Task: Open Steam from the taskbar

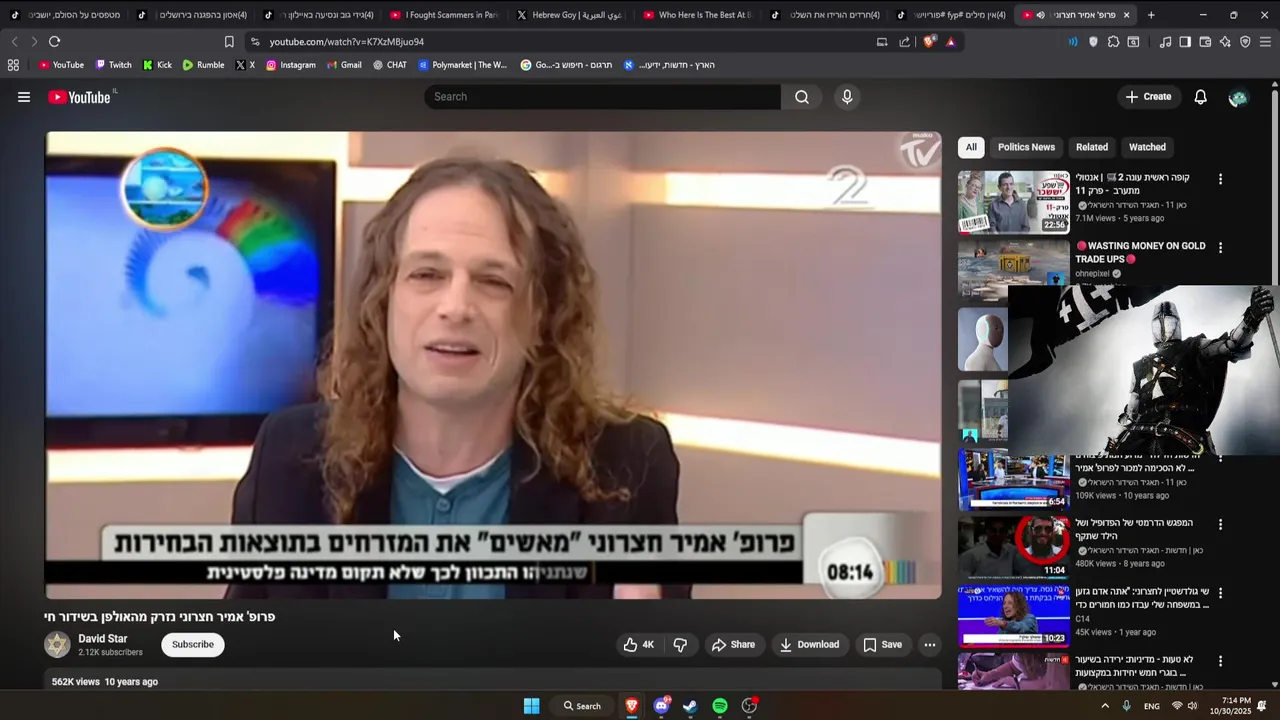Action: (690, 706)
